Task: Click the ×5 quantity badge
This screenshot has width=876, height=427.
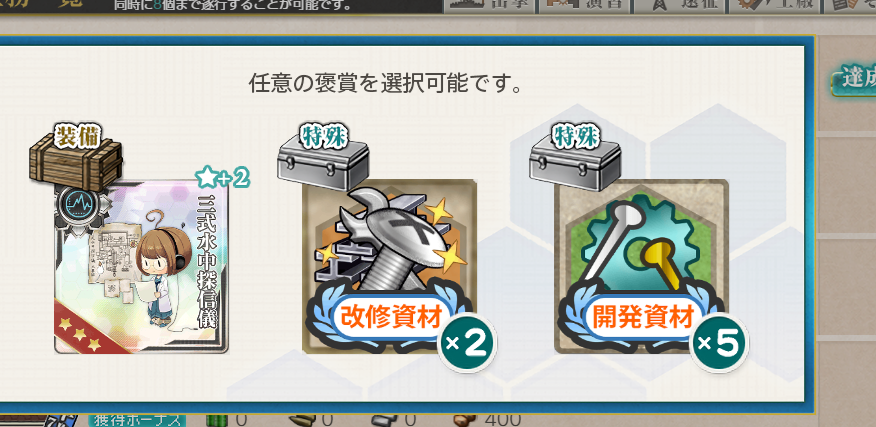Action: point(718,343)
